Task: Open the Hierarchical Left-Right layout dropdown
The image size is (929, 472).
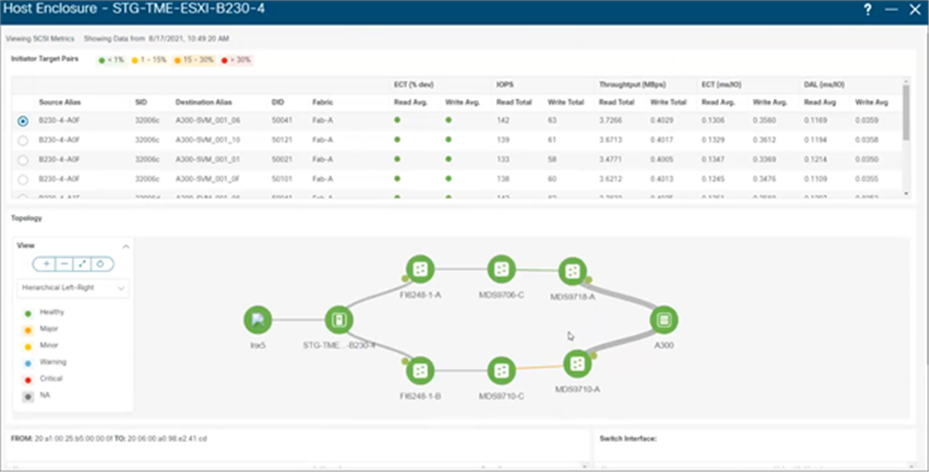Action: pyautogui.click(x=73, y=288)
